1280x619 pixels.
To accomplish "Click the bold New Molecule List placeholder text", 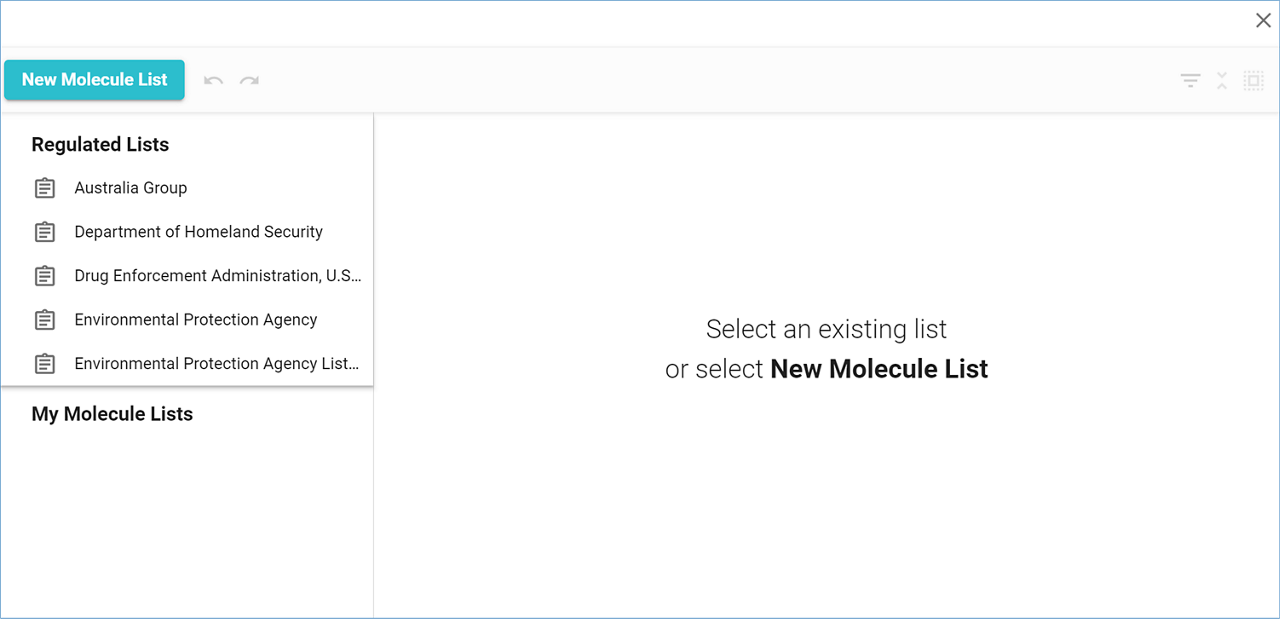I will pos(879,369).
